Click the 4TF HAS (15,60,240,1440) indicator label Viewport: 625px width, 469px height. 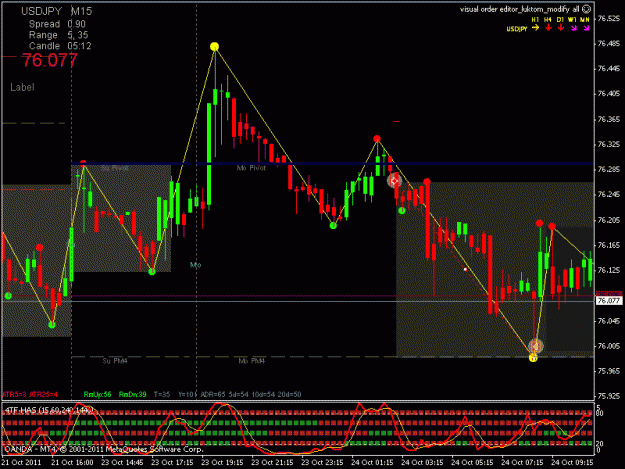(49, 410)
